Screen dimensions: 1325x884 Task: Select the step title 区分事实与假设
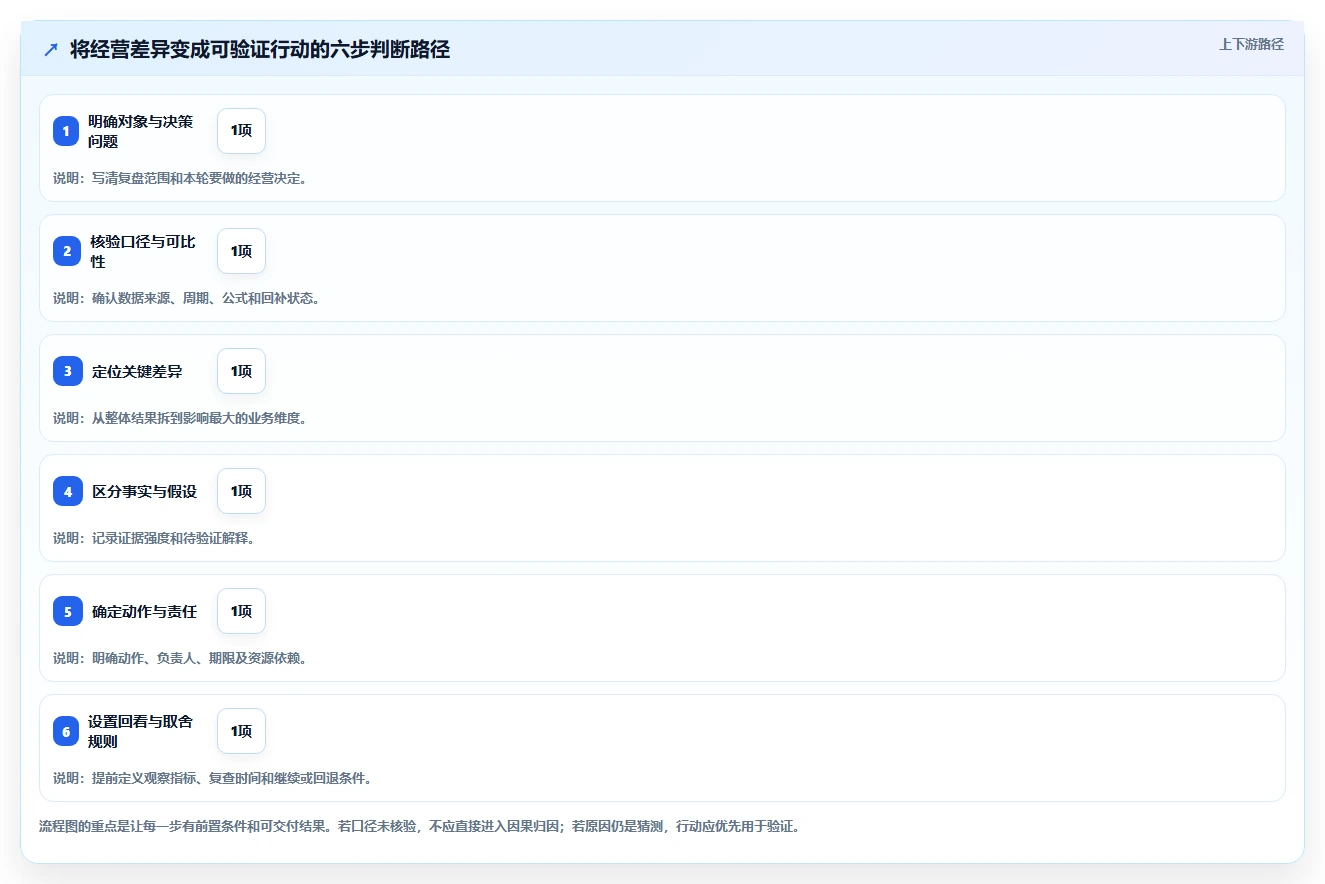[145, 492]
